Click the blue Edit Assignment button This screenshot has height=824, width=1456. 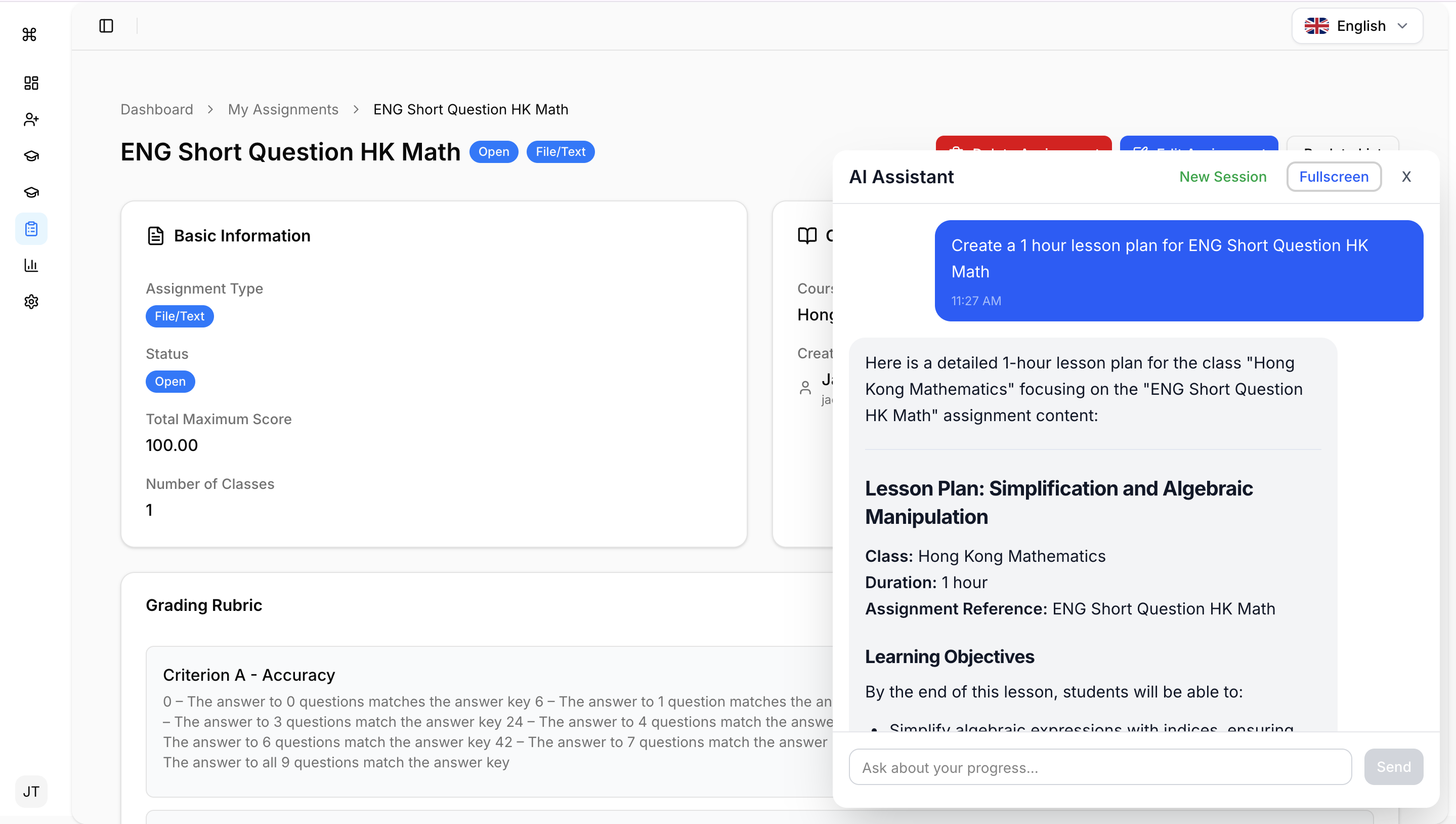click(1198, 144)
